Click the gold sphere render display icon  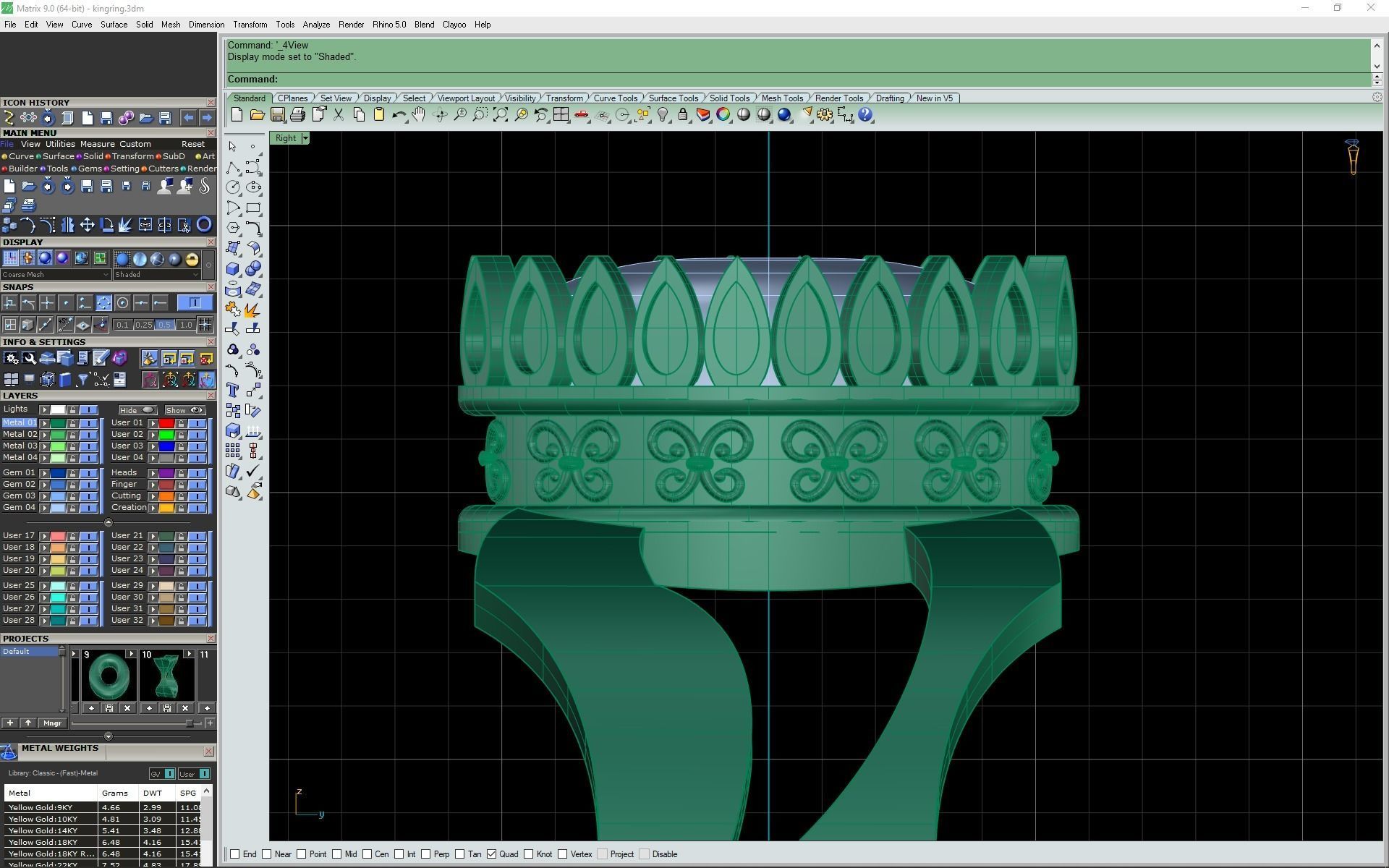(x=192, y=259)
